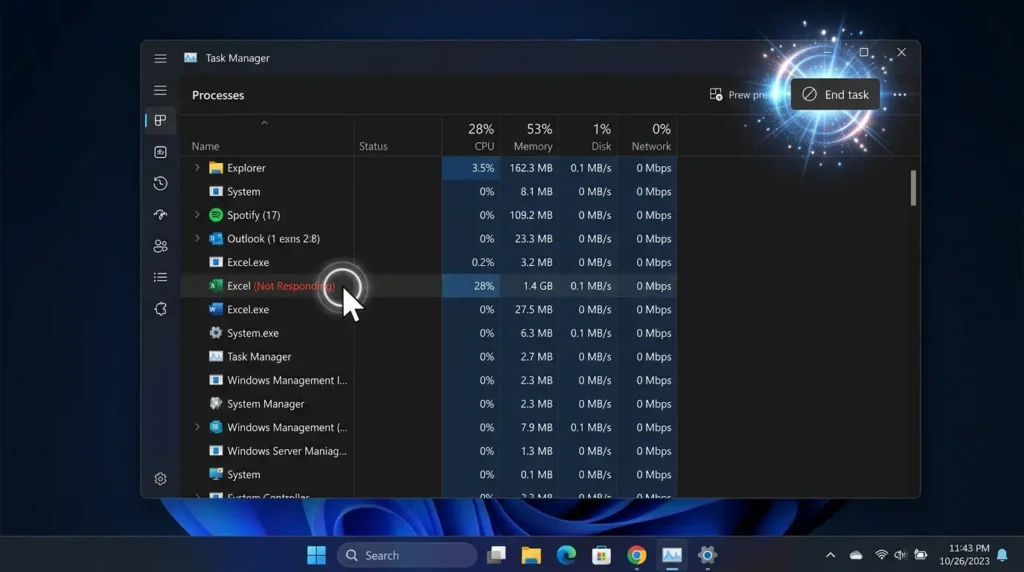This screenshot has width=1024, height=572.
Task: Open Task Manager settings gear
Action: pos(160,479)
